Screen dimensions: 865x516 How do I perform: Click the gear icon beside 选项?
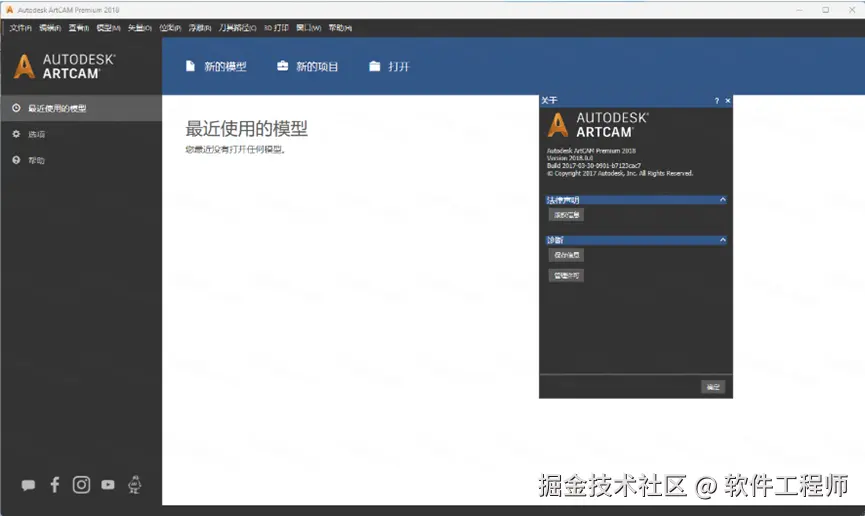16,134
